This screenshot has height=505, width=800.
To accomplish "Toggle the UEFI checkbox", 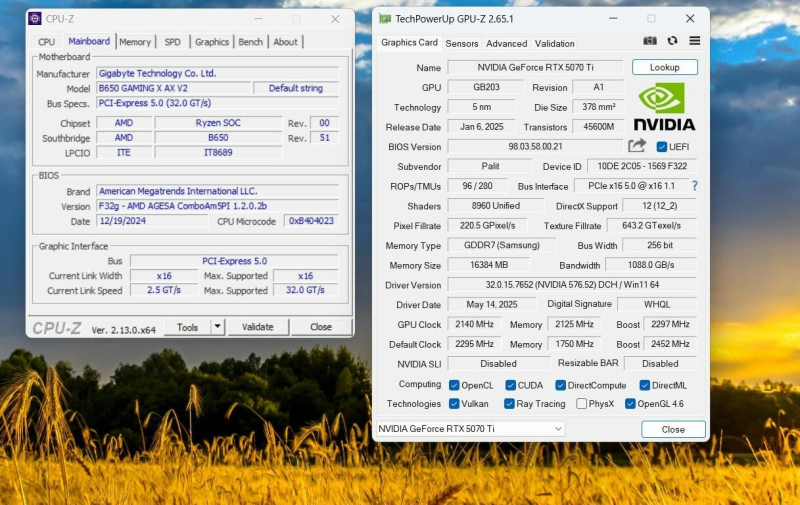I will 661,147.
